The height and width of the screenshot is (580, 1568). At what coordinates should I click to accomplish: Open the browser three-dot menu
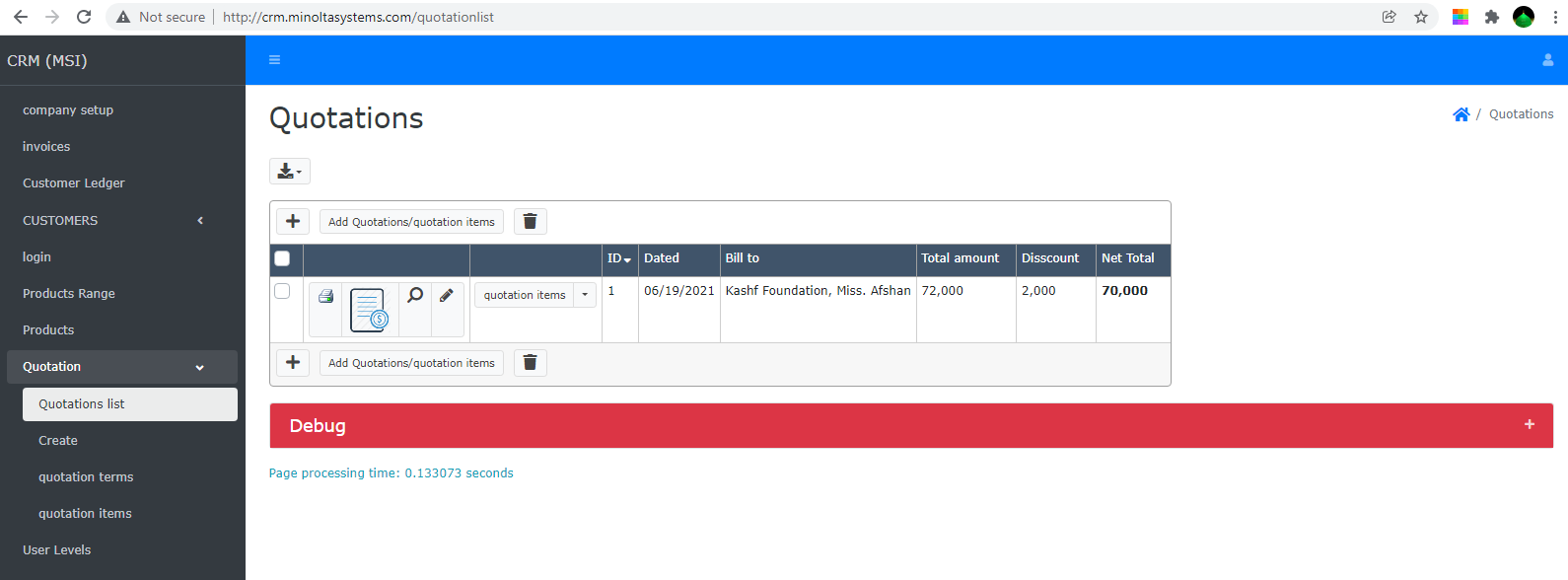[1555, 17]
